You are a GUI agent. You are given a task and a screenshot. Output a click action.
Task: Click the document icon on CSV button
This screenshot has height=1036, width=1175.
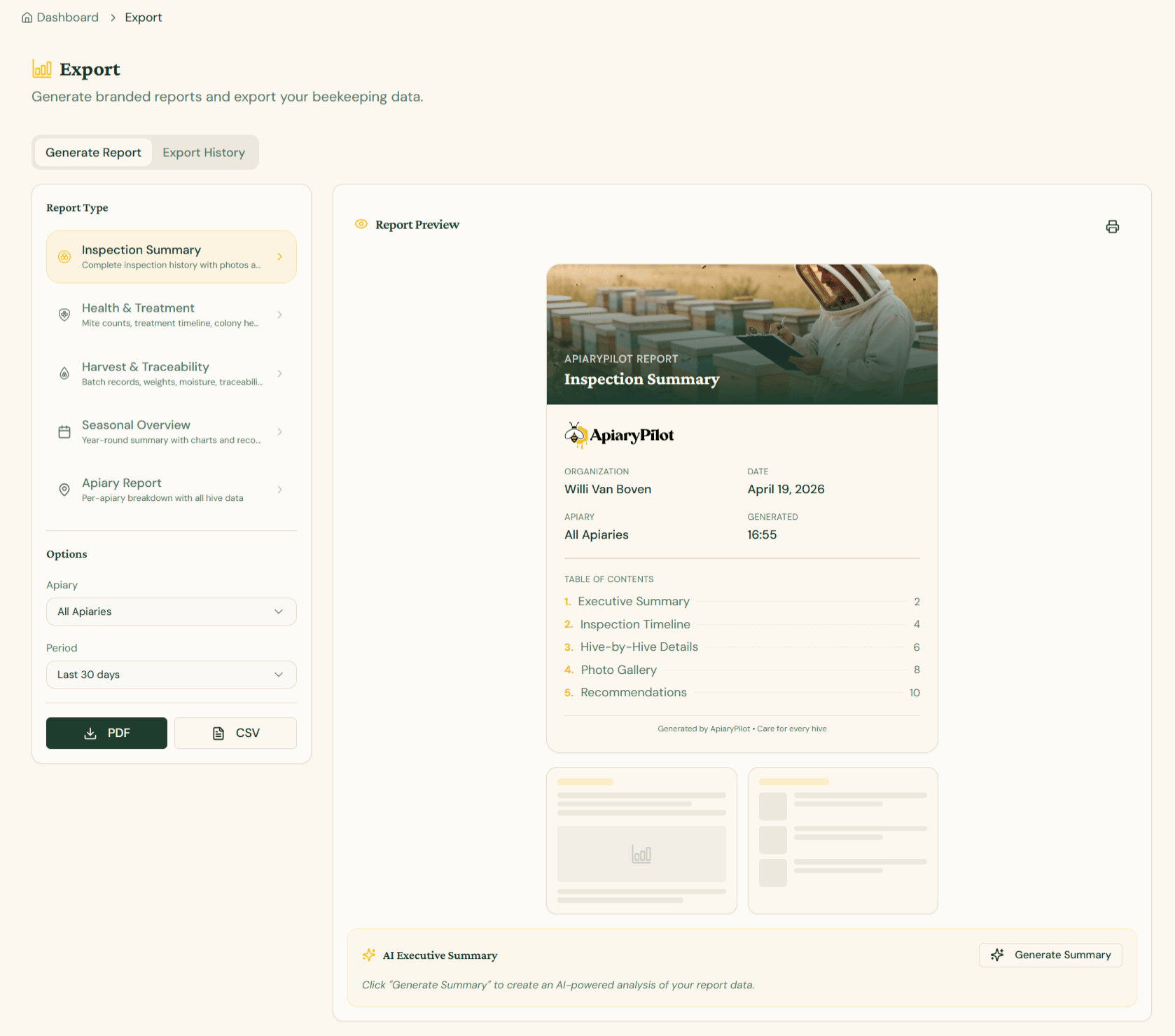pyautogui.click(x=218, y=733)
